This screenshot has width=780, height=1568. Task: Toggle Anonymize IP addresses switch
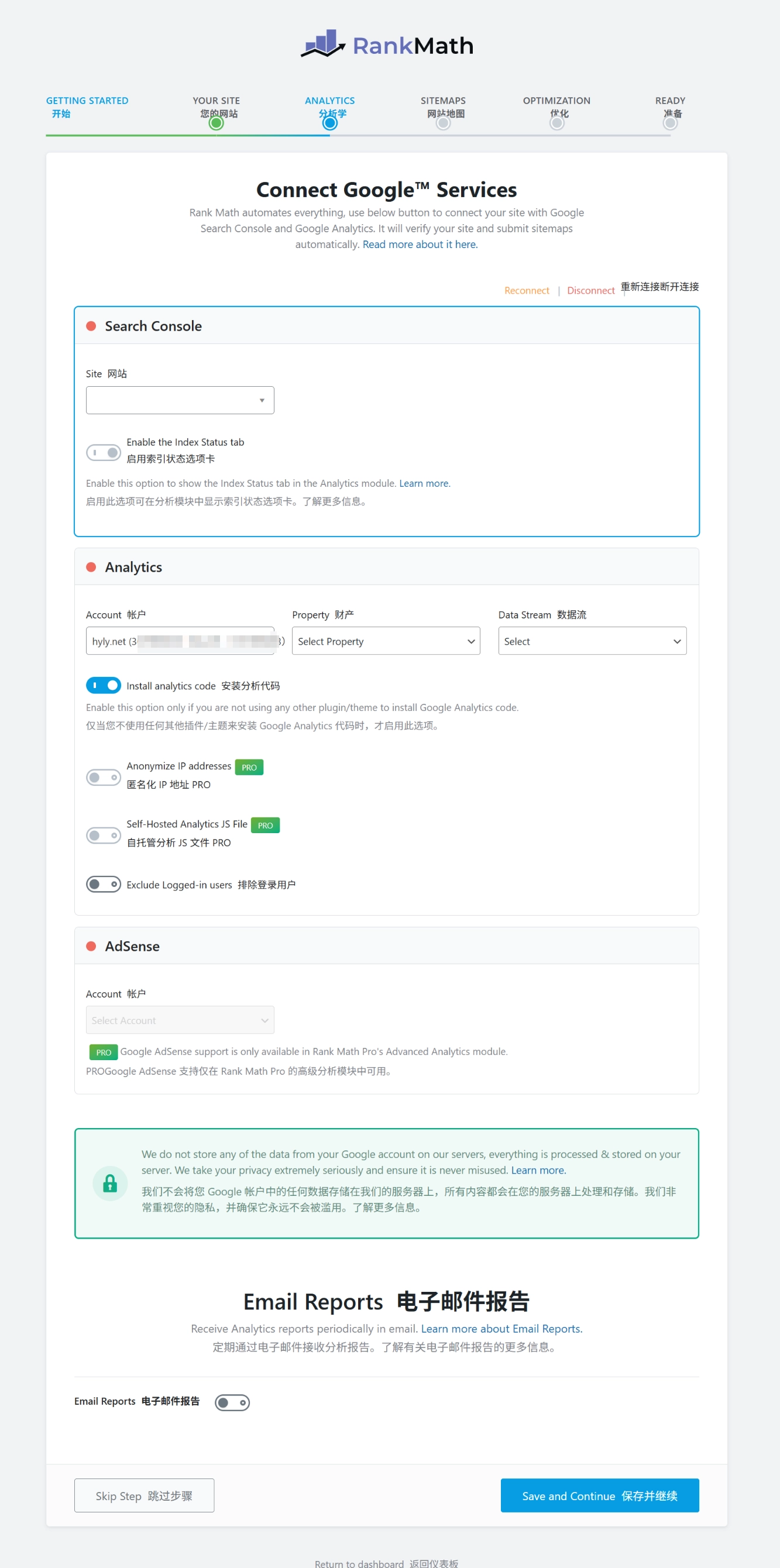coord(104,778)
